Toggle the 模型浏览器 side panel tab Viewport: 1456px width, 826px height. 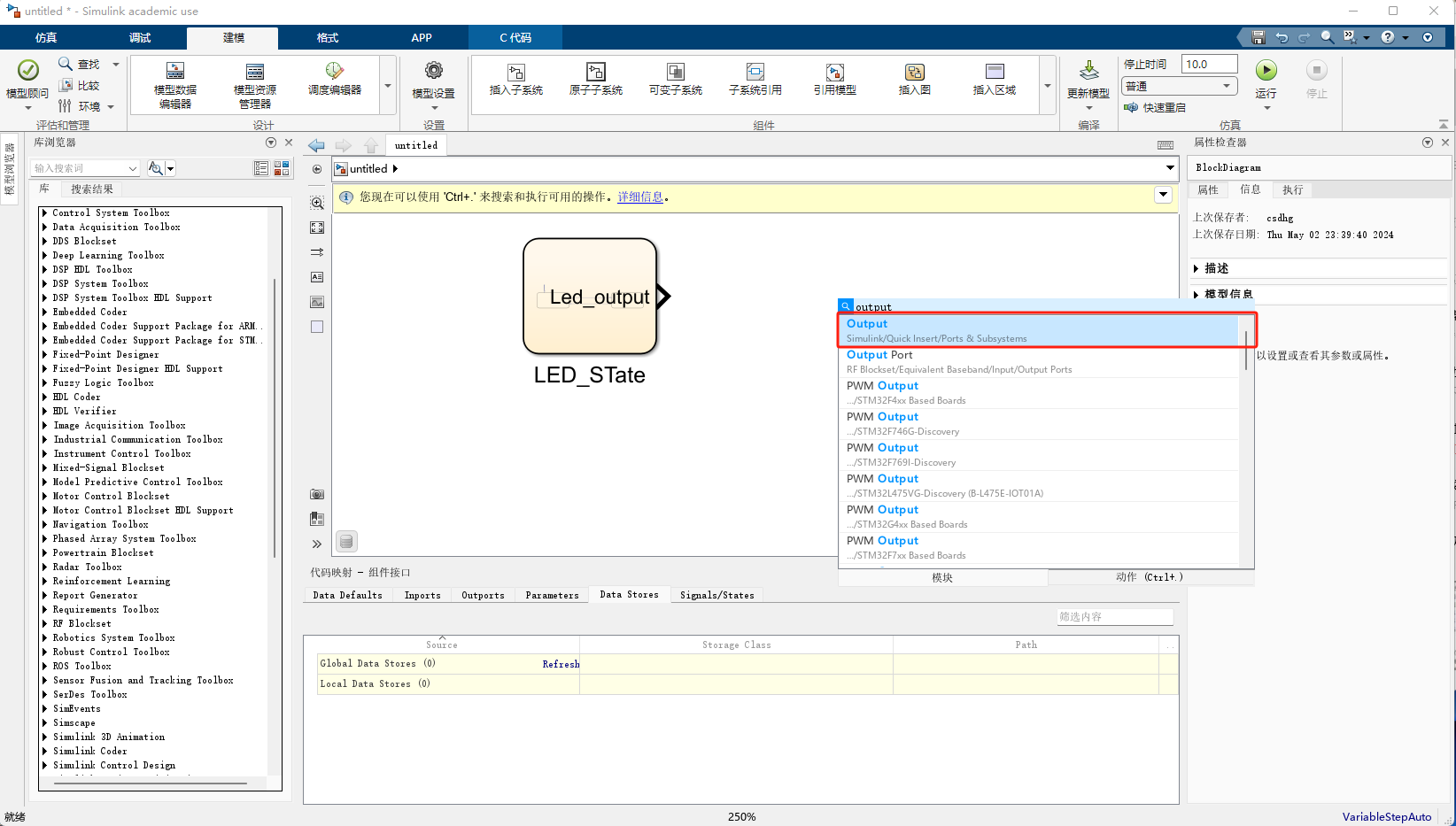pyautogui.click(x=10, y=168)
